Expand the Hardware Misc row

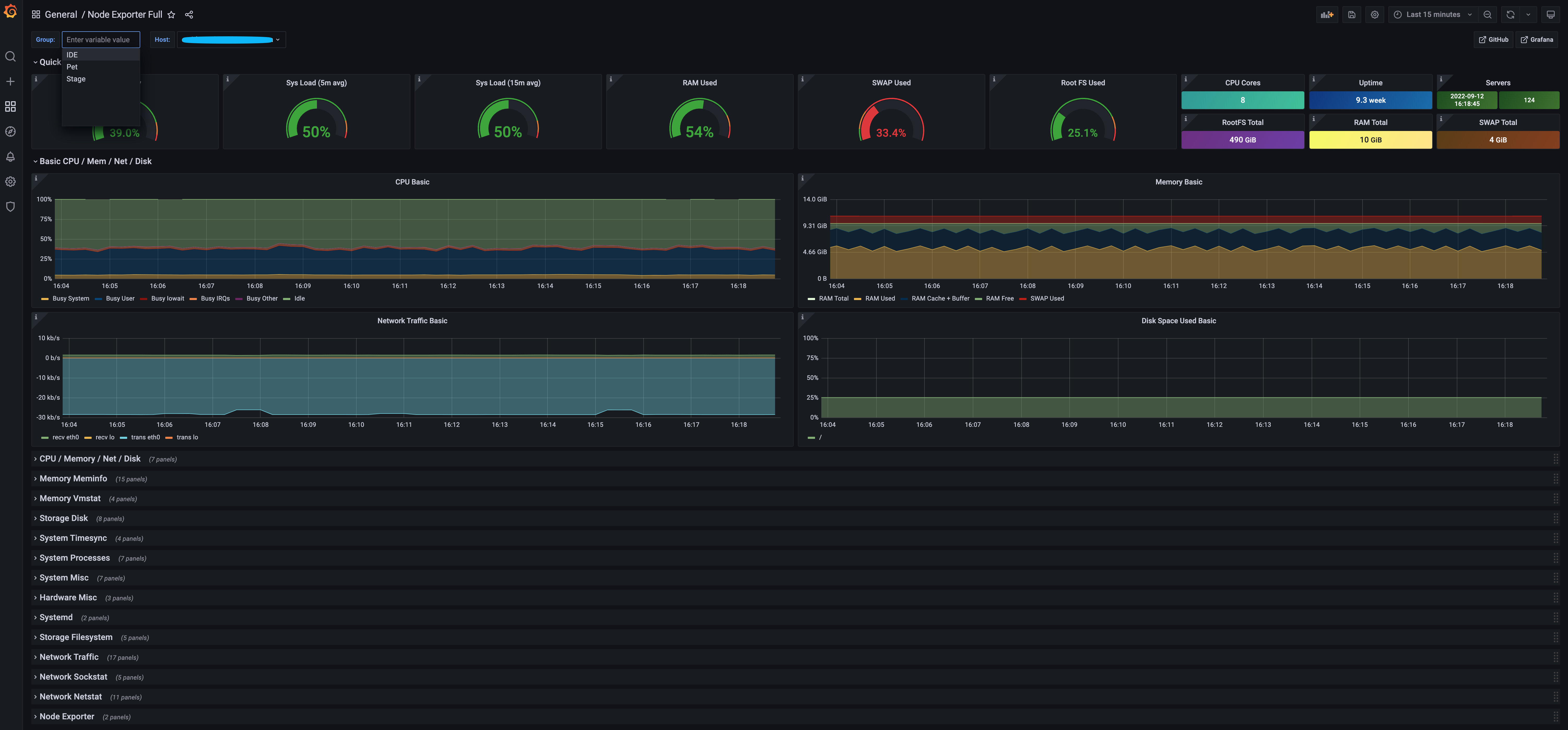(68, 597)
